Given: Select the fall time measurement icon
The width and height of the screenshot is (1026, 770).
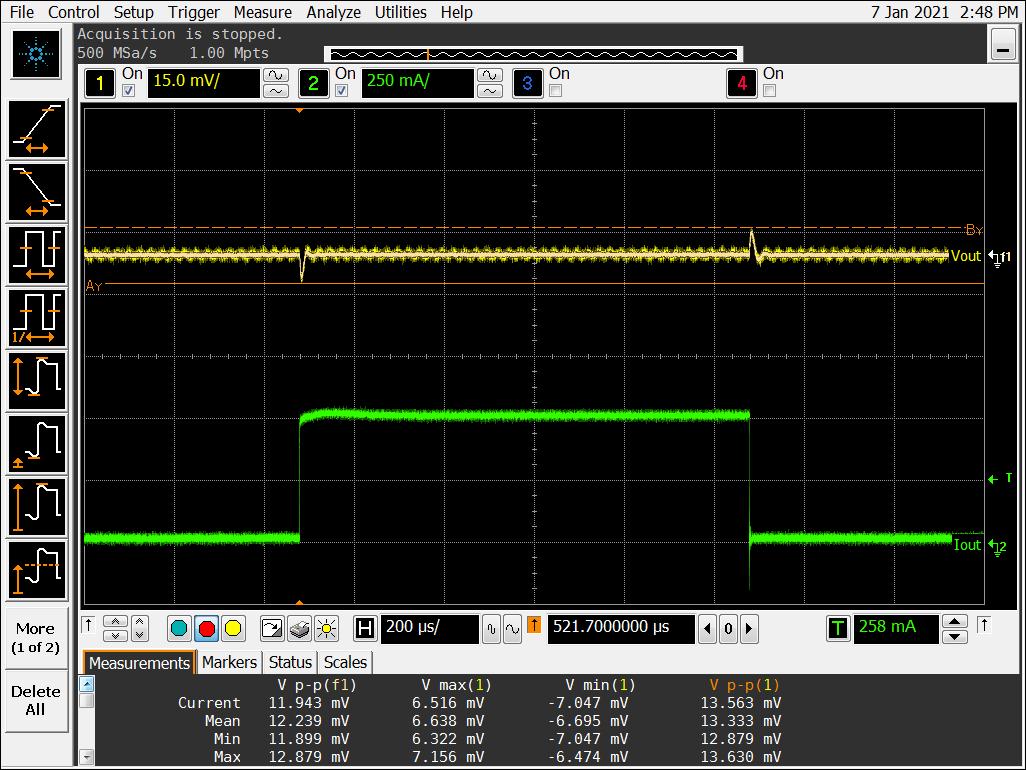Looking at the screenshot, I should 37,192.
